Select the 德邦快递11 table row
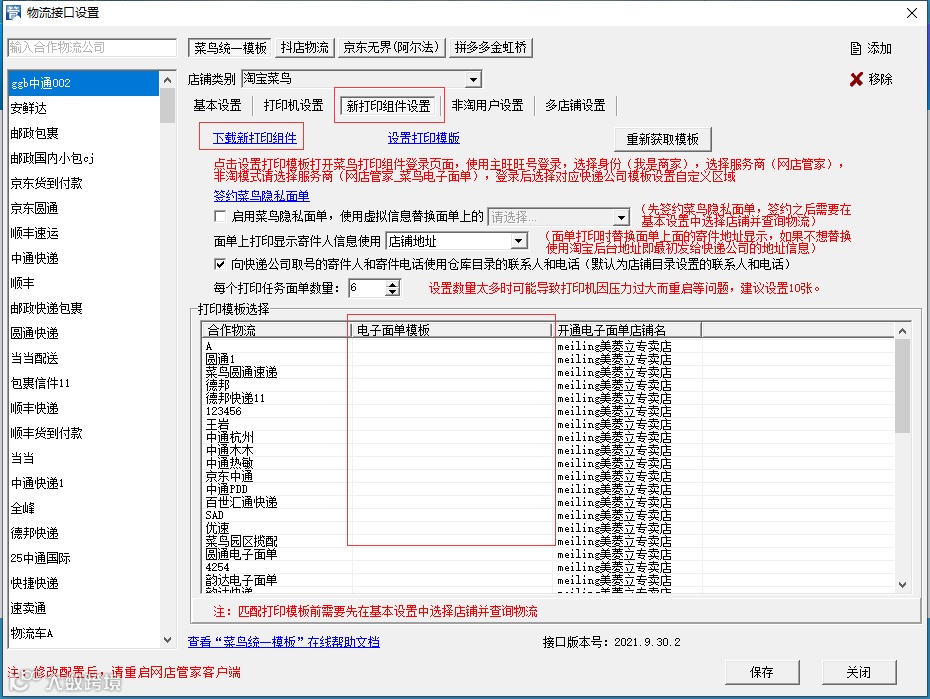 click(x=548, y=398)
